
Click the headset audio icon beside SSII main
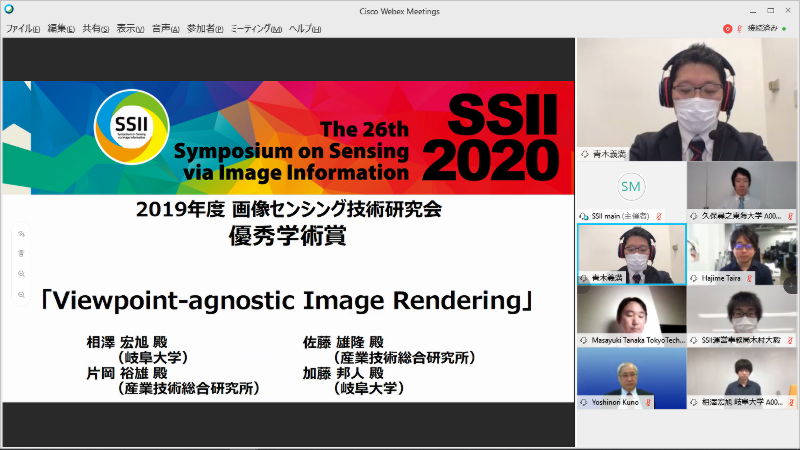click(x=583, y=215)
